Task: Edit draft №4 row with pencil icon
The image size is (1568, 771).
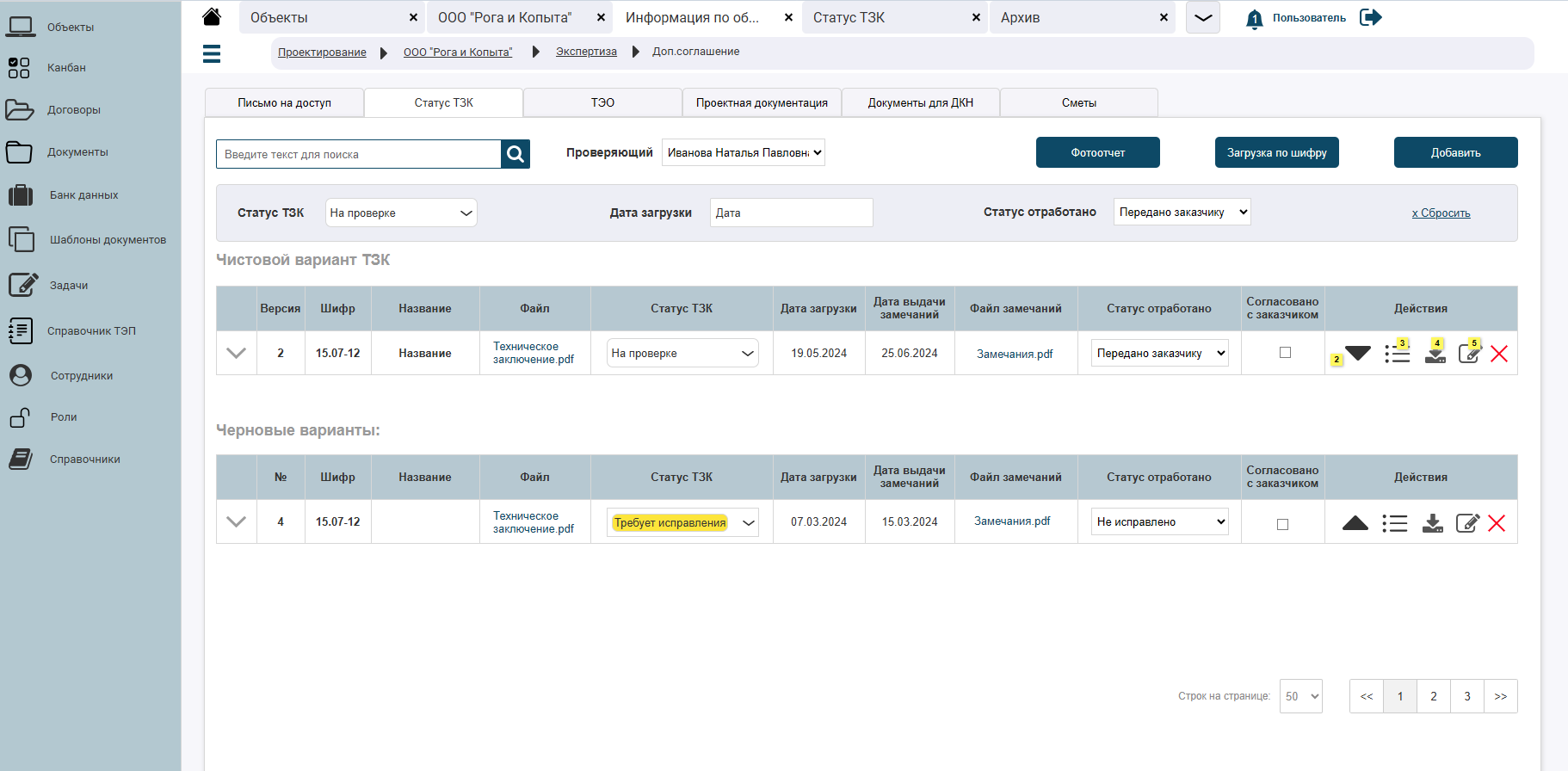Action: click(1467, 522)
